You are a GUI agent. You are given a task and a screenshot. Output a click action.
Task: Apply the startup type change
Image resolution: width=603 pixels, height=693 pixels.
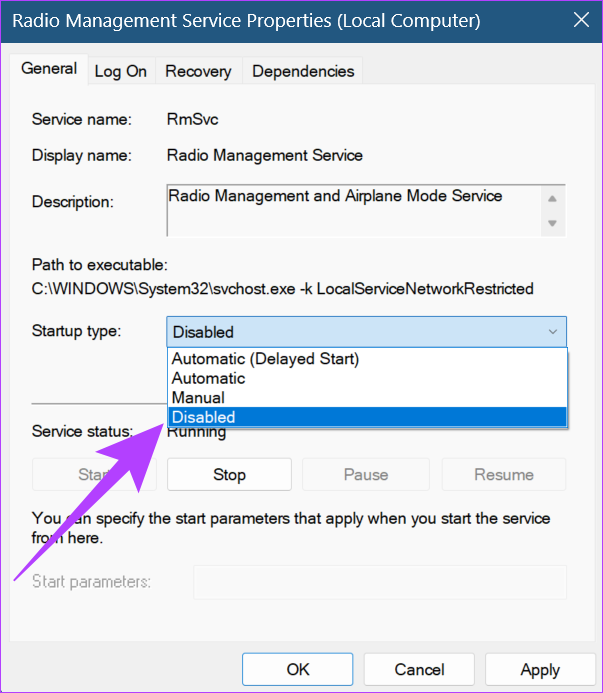pos(540,669)
